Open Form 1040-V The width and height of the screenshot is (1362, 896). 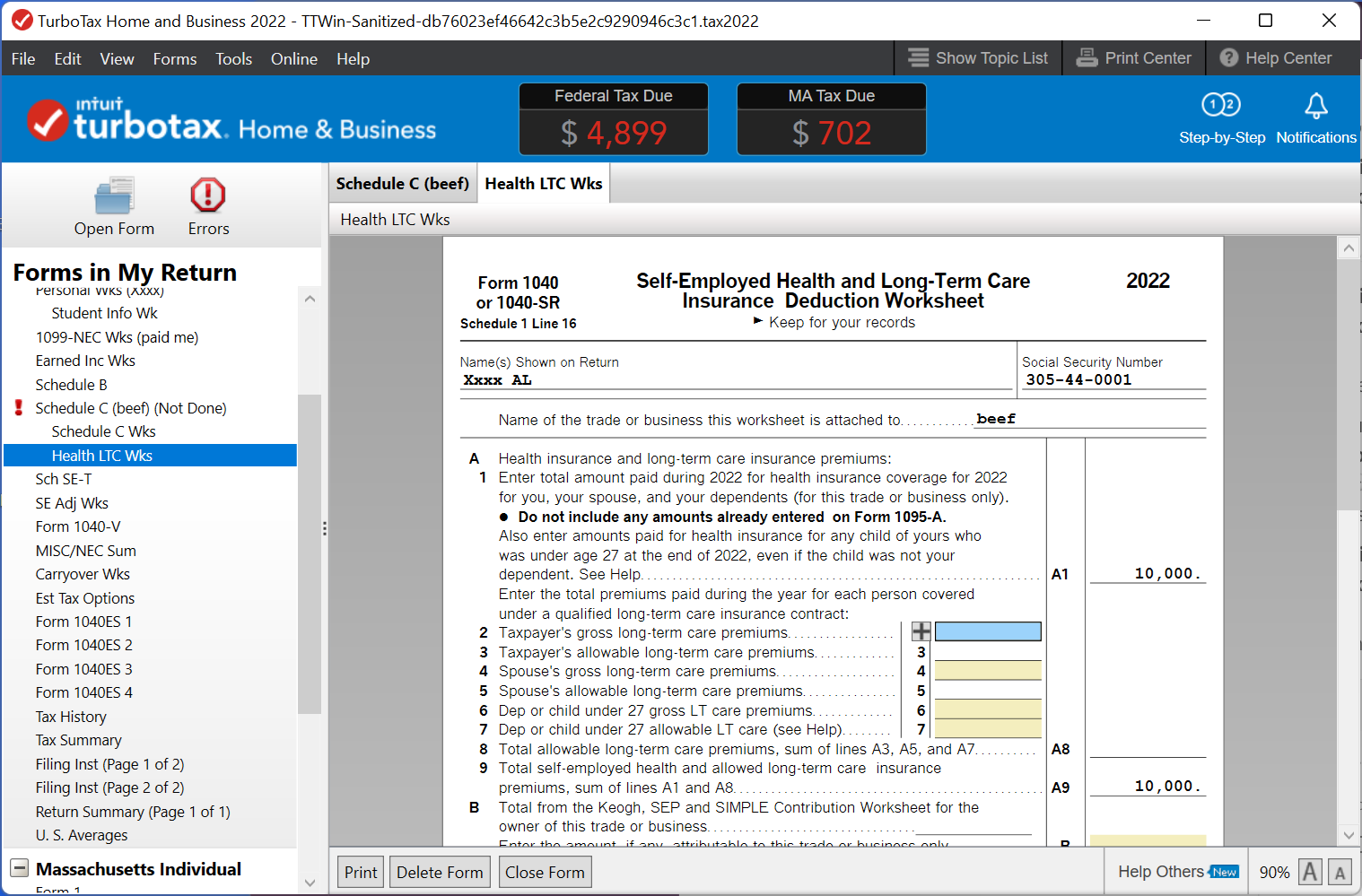(77, 526)
